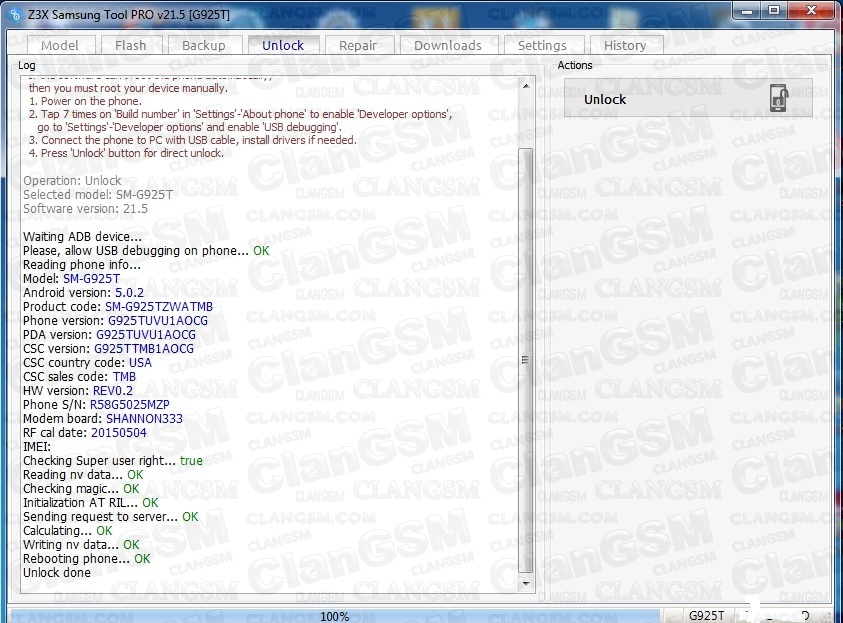Click "Press 'Unlock' button for direct unlock" line
843x623 pixels.
tap(126, 153)
